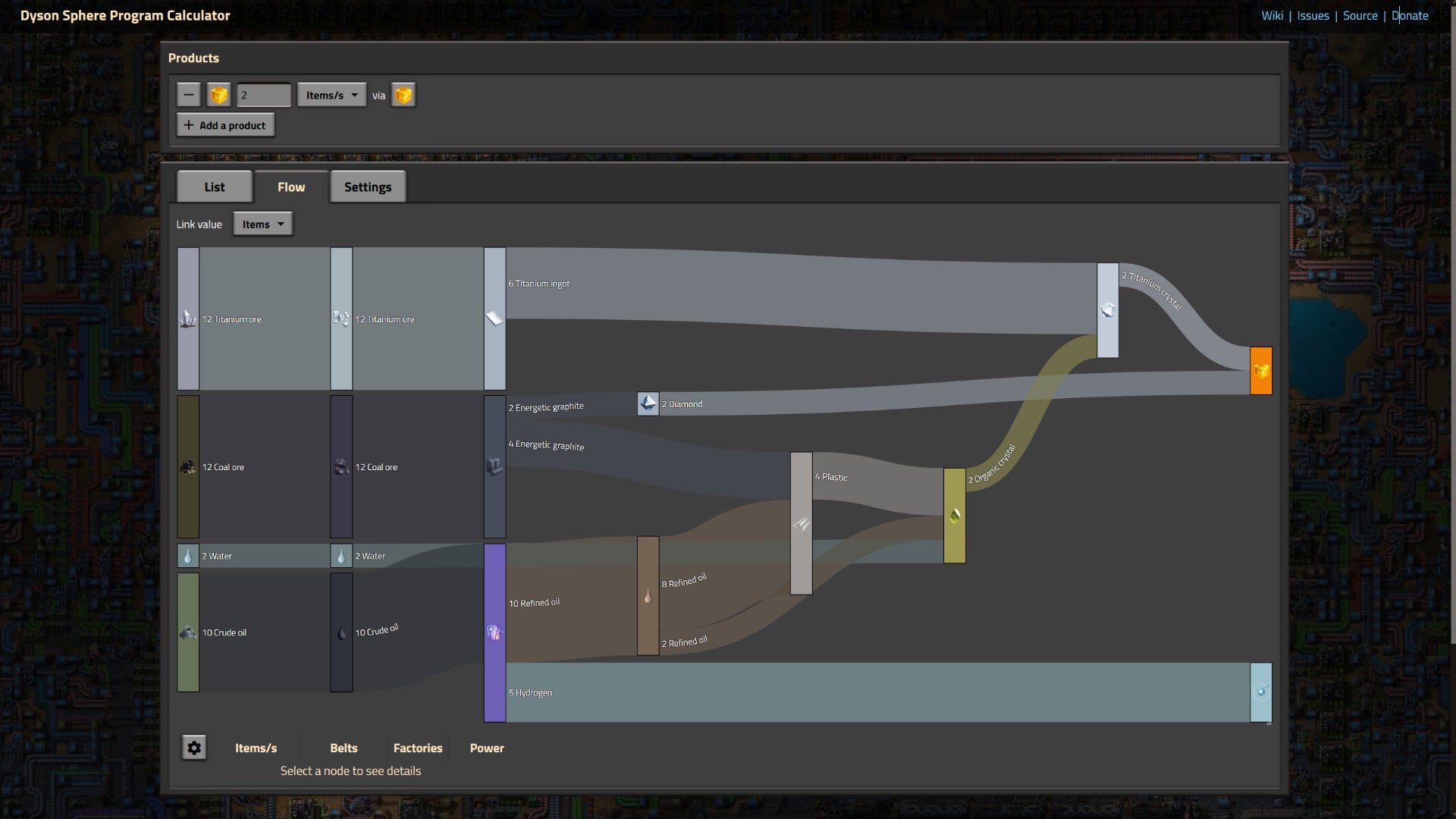The image size is (1456, 819).
Task: Click the Water resource icon
Action: tap(189, 556)
